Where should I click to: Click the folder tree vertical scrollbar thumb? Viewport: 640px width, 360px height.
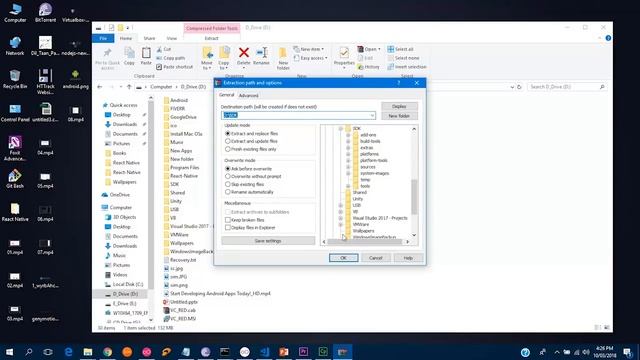tap(414, 197)
